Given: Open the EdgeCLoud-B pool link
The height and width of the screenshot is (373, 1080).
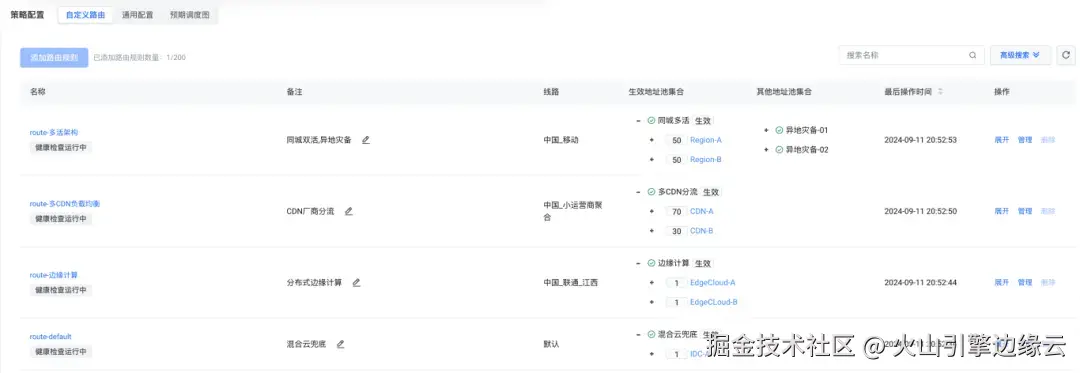Looking at the screenshot, I should point(714,302).
